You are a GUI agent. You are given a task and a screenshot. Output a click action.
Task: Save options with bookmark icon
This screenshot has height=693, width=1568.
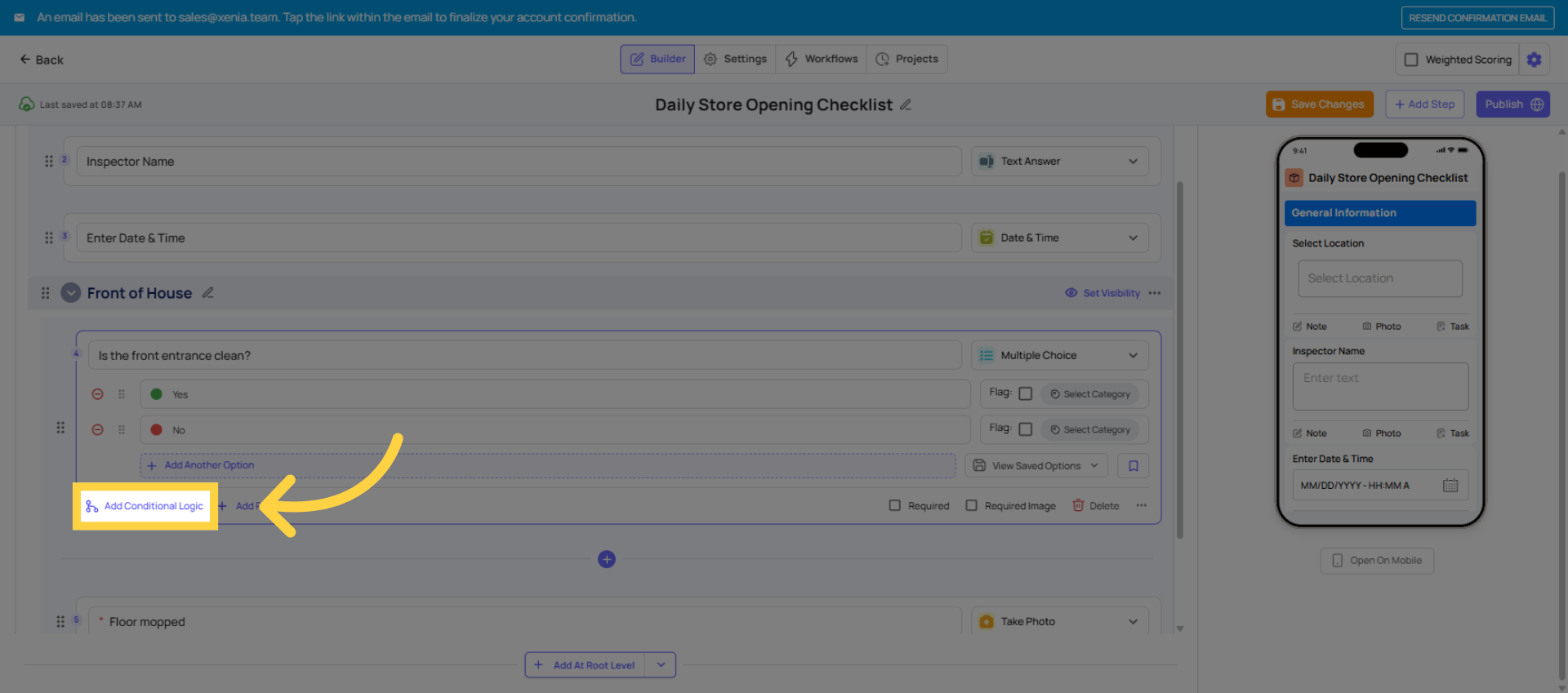point(1134,465)
